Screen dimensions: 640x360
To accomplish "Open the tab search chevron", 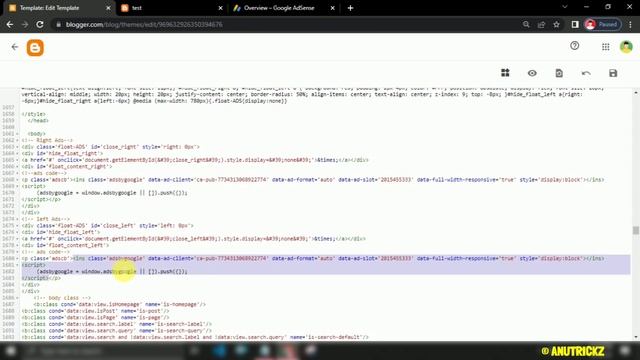I will [x=565, y=7].
